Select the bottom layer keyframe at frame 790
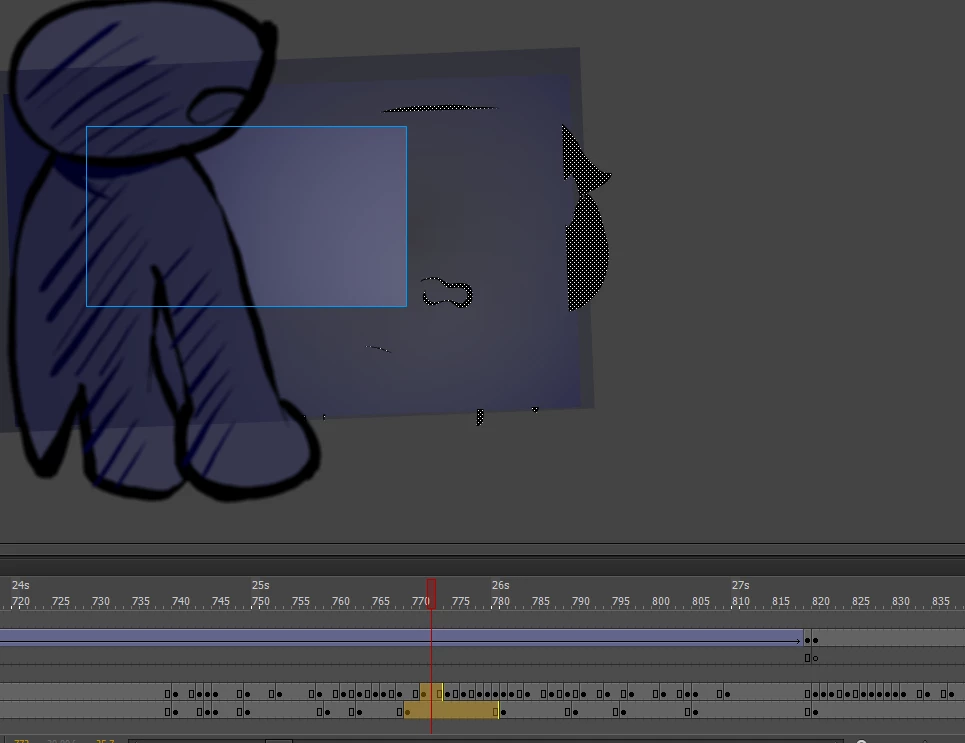965x743 pixels. (575, 712)
